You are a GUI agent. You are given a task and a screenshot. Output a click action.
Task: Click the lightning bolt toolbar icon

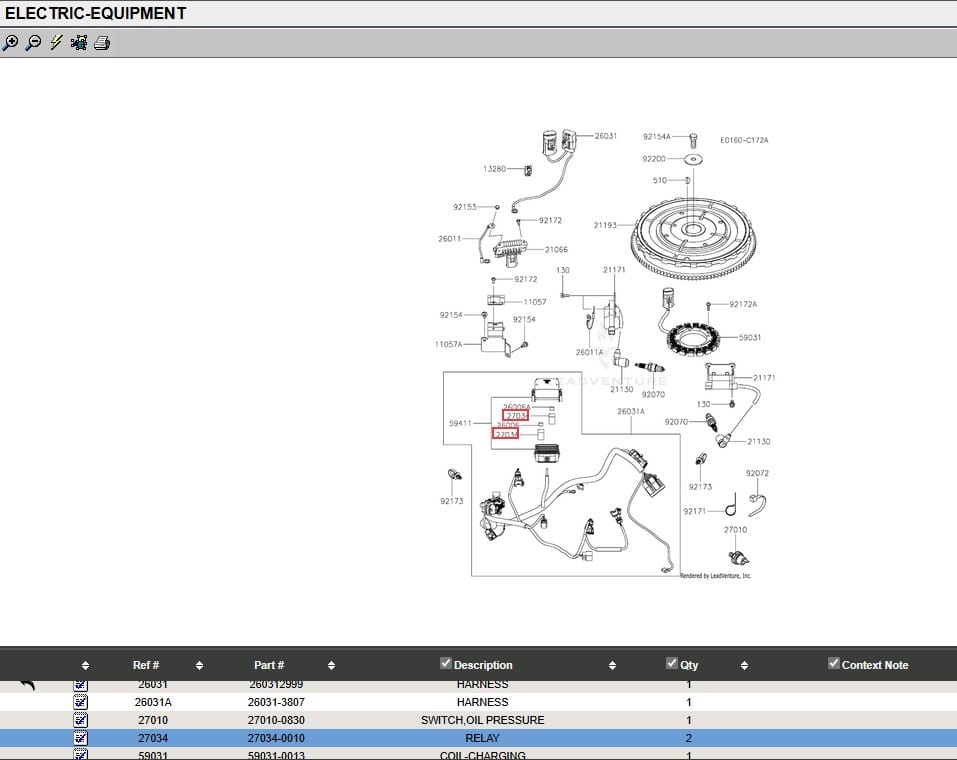[x=56, y=43]
